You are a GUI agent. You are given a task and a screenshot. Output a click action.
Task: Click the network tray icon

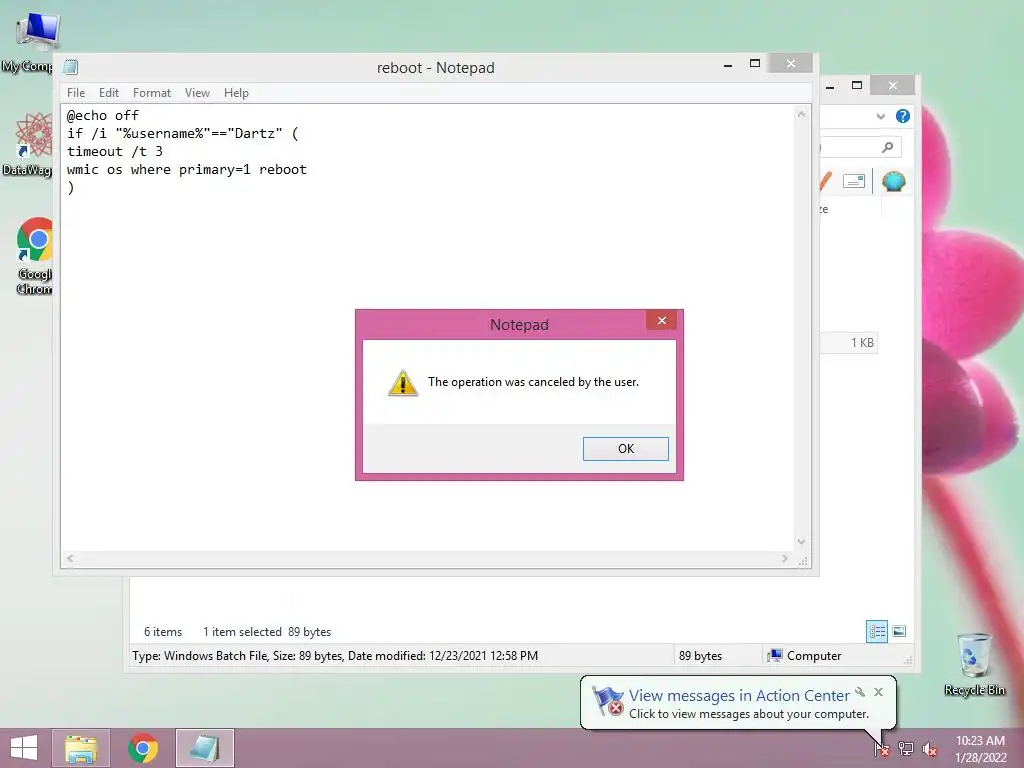[906, 748]
